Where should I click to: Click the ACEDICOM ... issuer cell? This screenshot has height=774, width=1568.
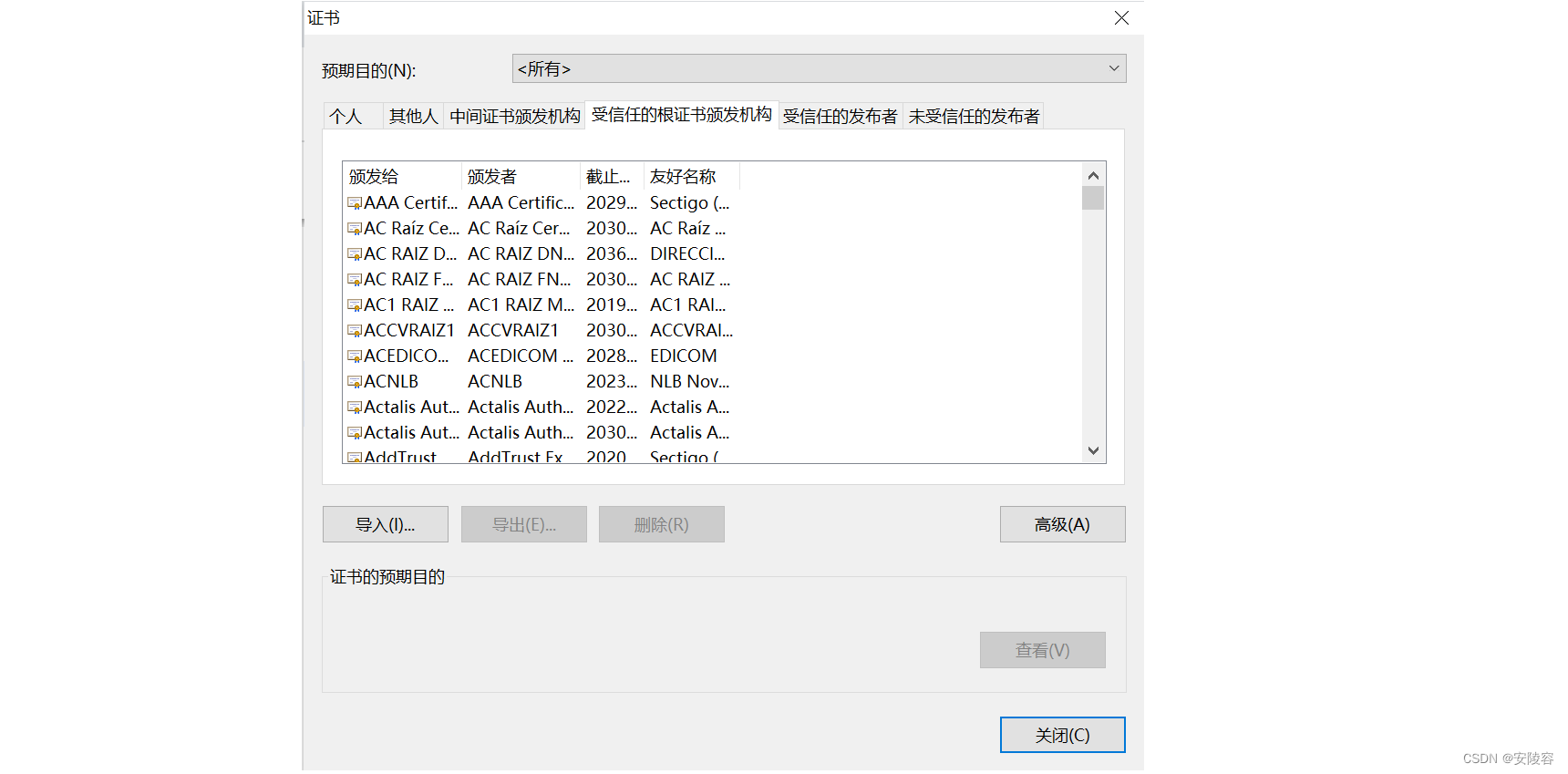[x=521, y=356]
